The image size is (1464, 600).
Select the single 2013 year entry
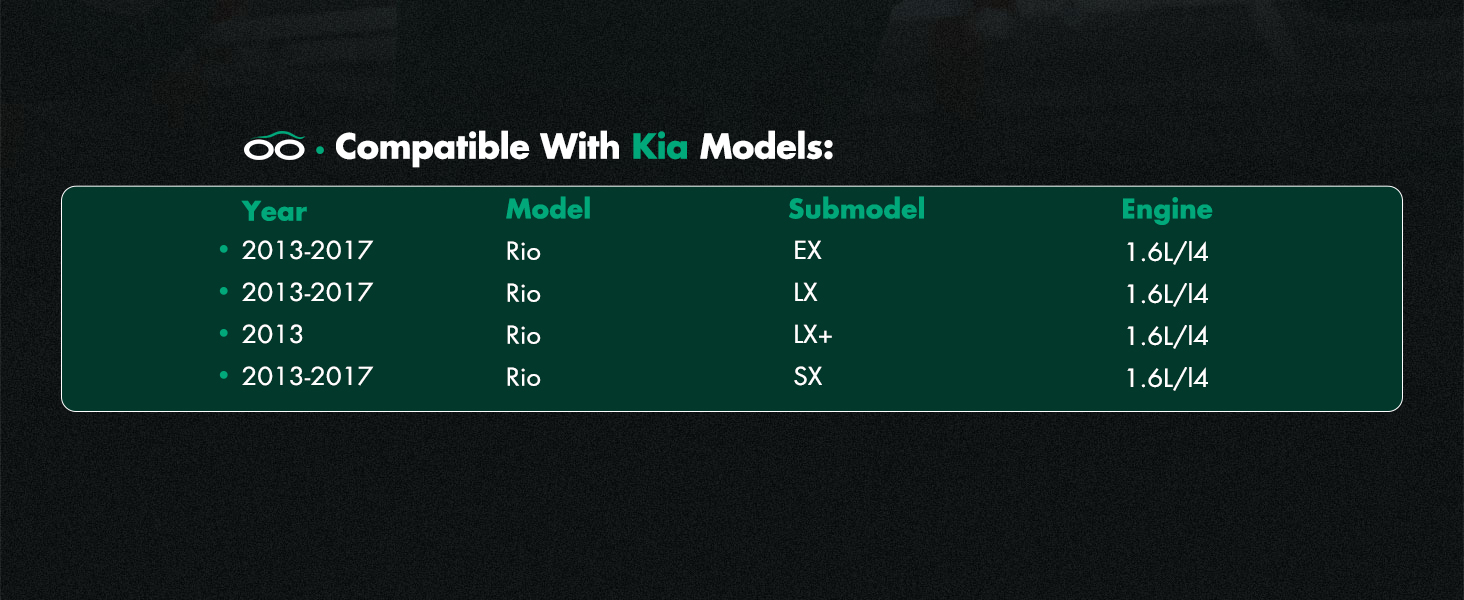272,335
